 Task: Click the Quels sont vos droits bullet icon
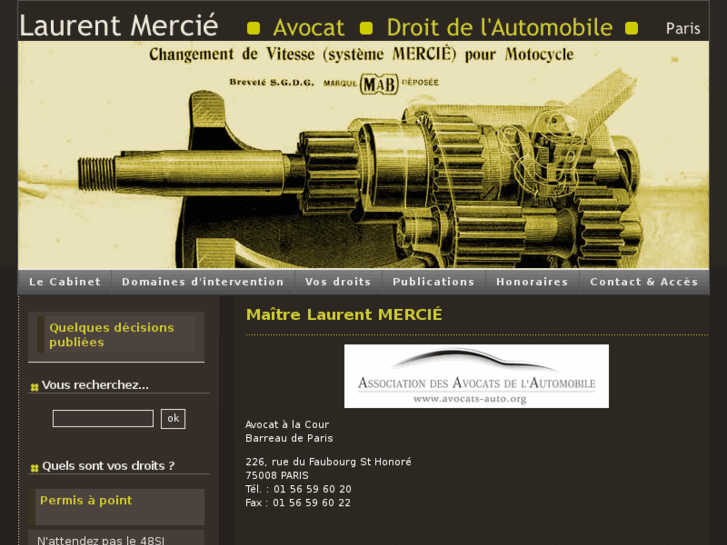(34, 468)
